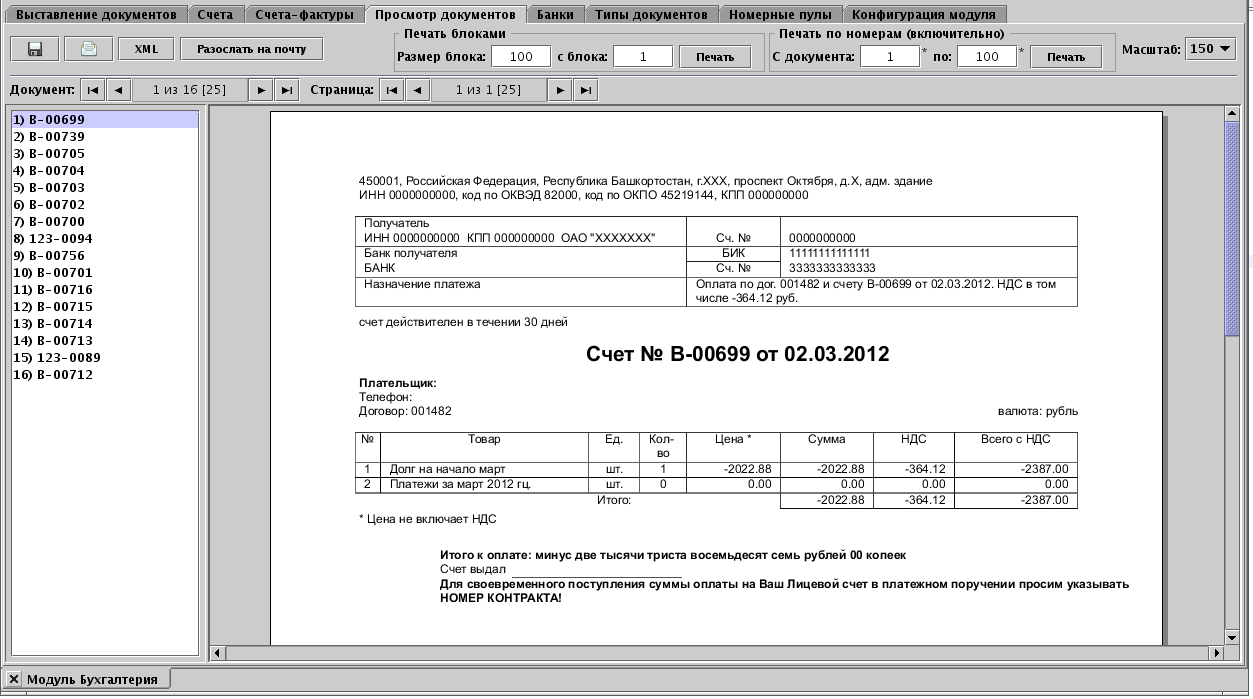Viewport: 1253px width, 699px height.
Task: Jump to last page arrow
Action: [587, 90]
